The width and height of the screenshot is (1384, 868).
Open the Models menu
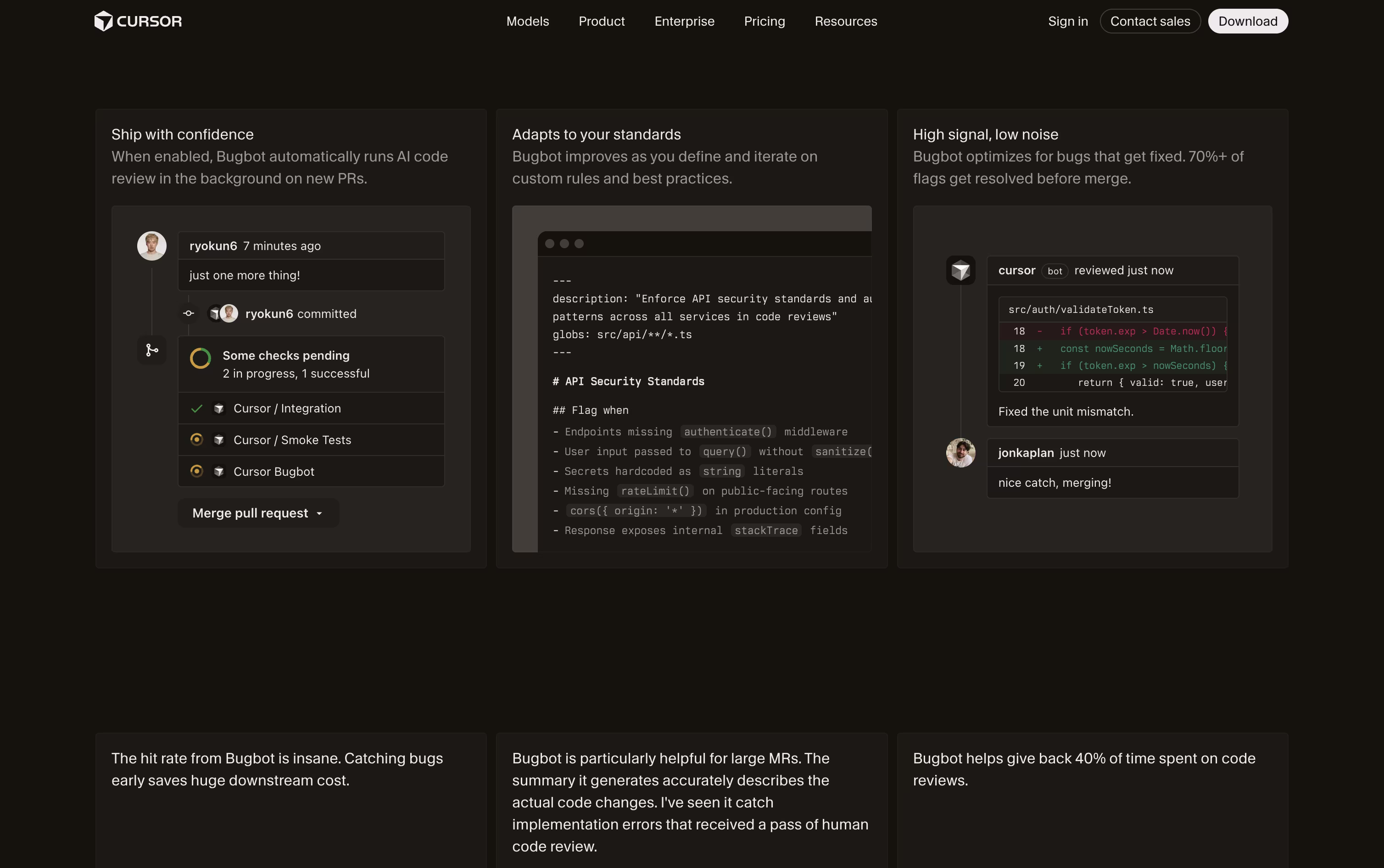pos(528,21)
